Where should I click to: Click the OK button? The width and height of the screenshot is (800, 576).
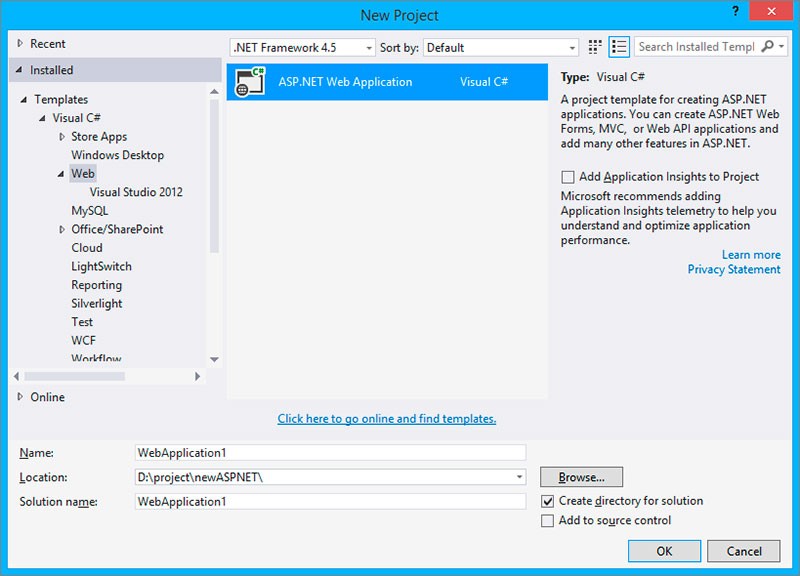[664, 551]
